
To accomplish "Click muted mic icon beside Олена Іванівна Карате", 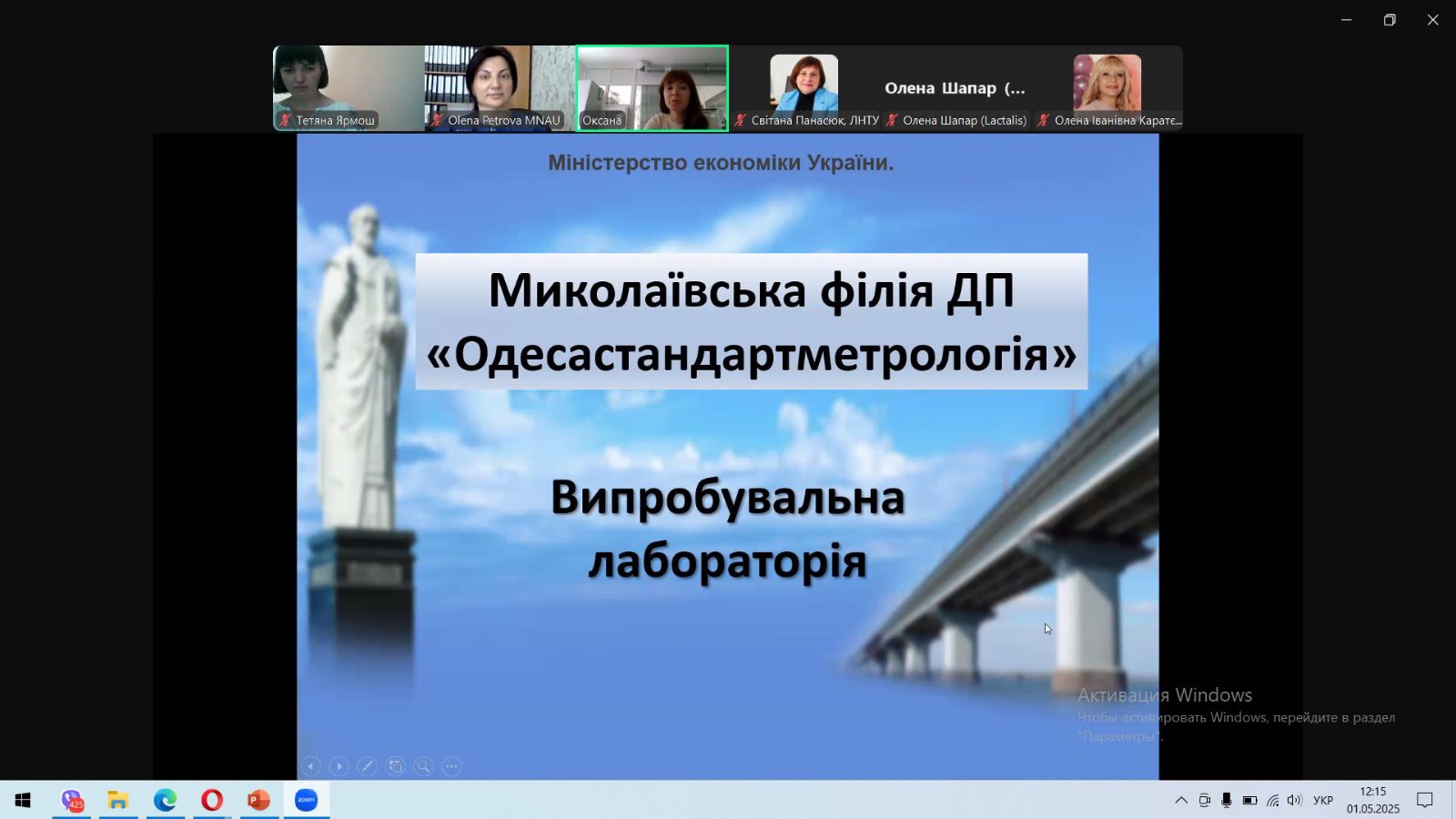I will pyautogui.click(x=1044, y=120).
